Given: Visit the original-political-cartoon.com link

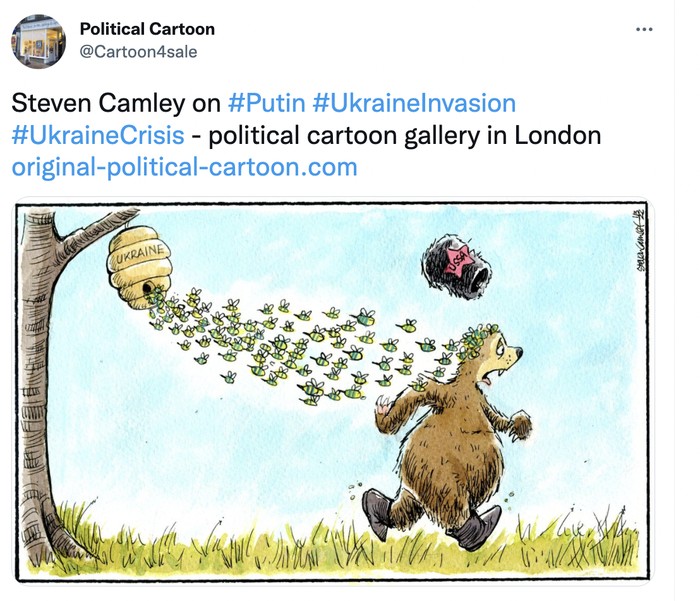Looking at the screenshot, I should (x=184, y=167).
